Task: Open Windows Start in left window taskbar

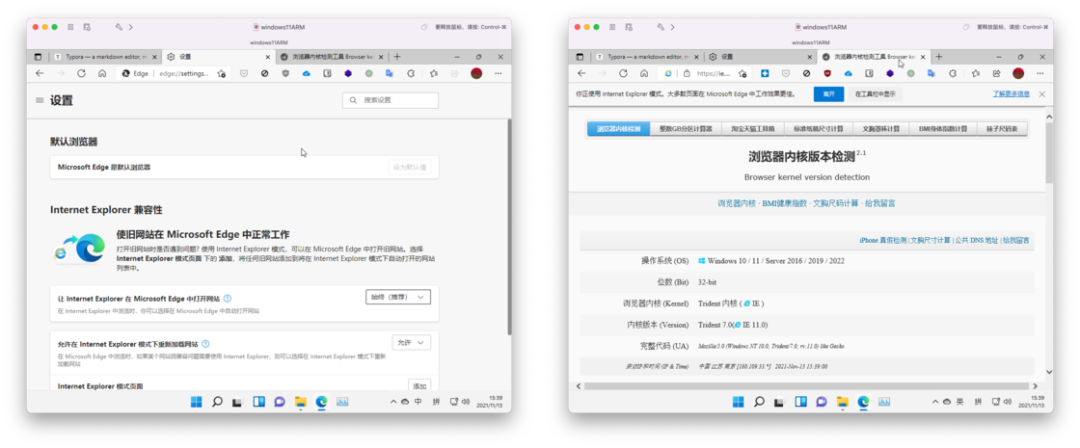Action: coord(196,401)
